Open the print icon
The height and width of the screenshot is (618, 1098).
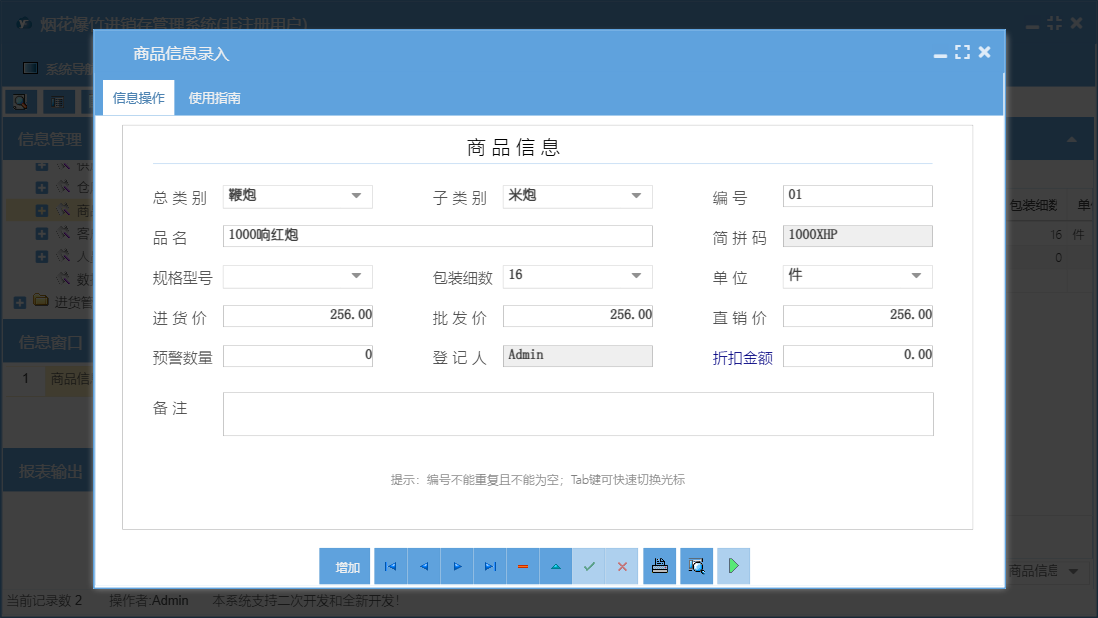[x=659, y=566]
